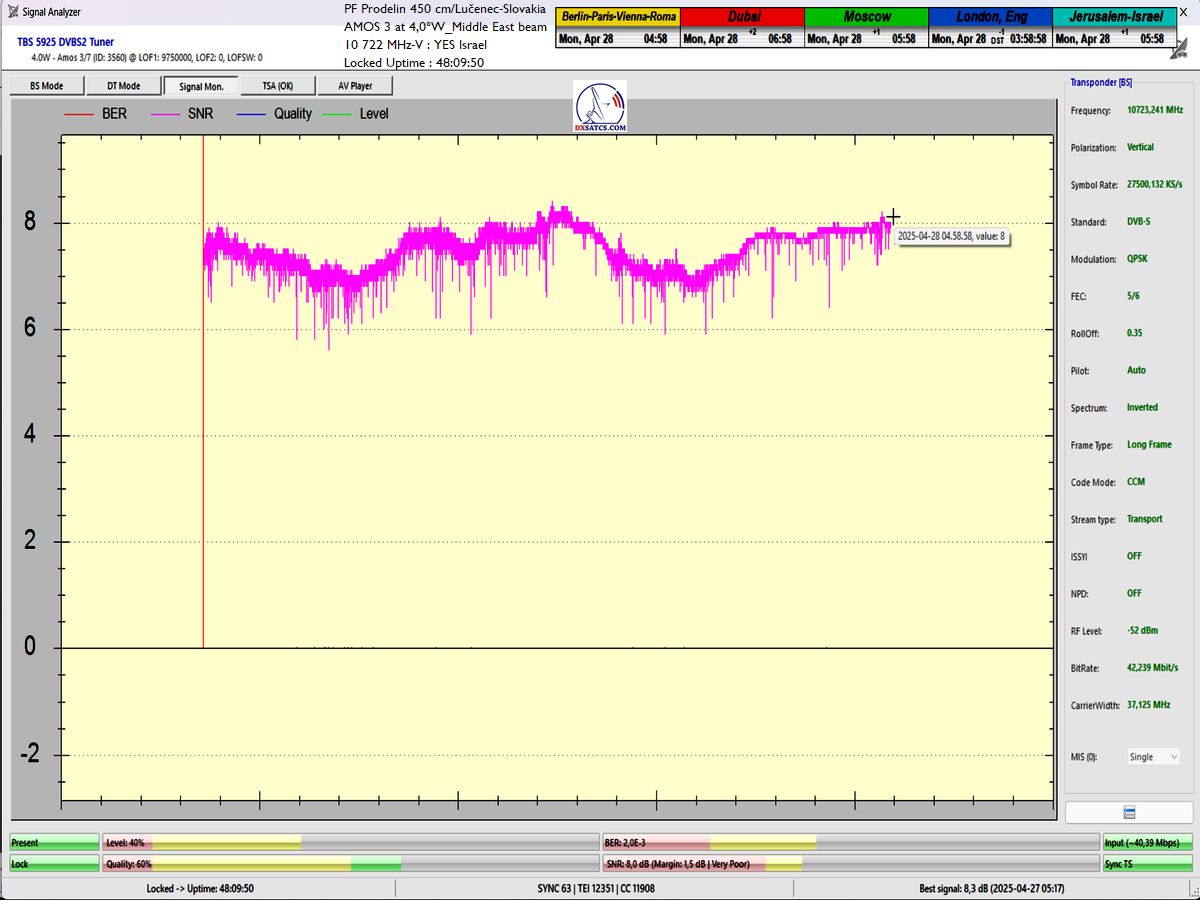This screenshot has width=1200, height=900.
Task: Switch to the BS Mode tab
Action: 46,86
